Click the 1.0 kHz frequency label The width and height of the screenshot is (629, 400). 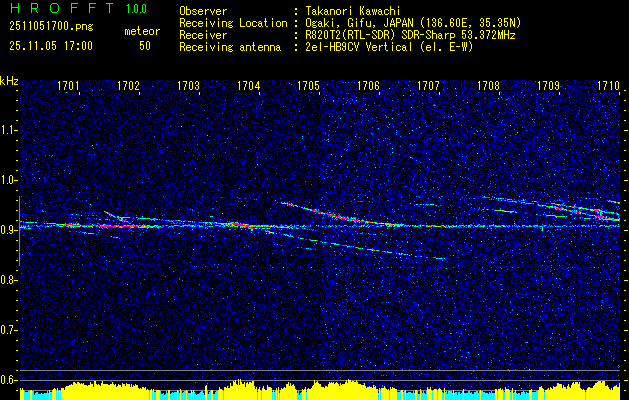(x=7, y=180)
